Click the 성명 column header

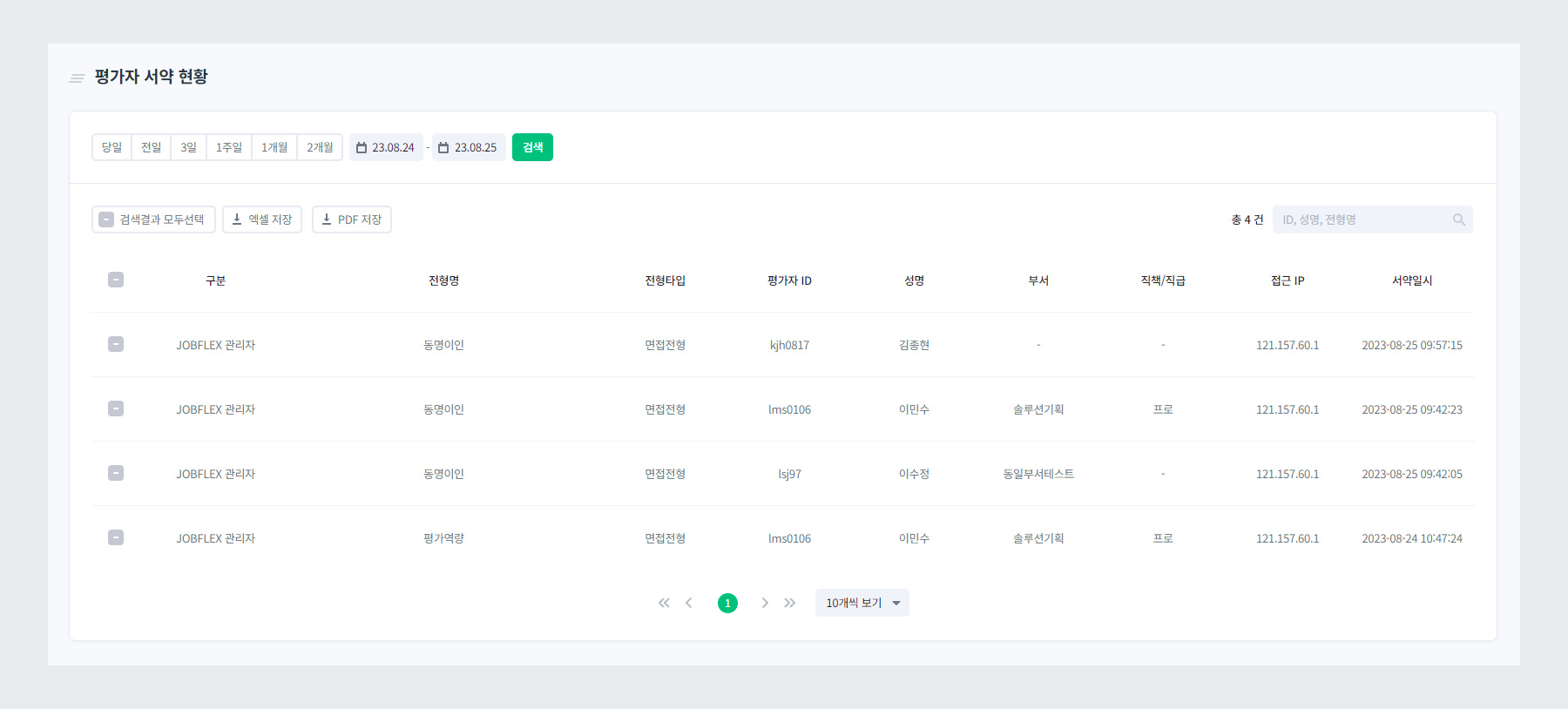tap(914, 280)
